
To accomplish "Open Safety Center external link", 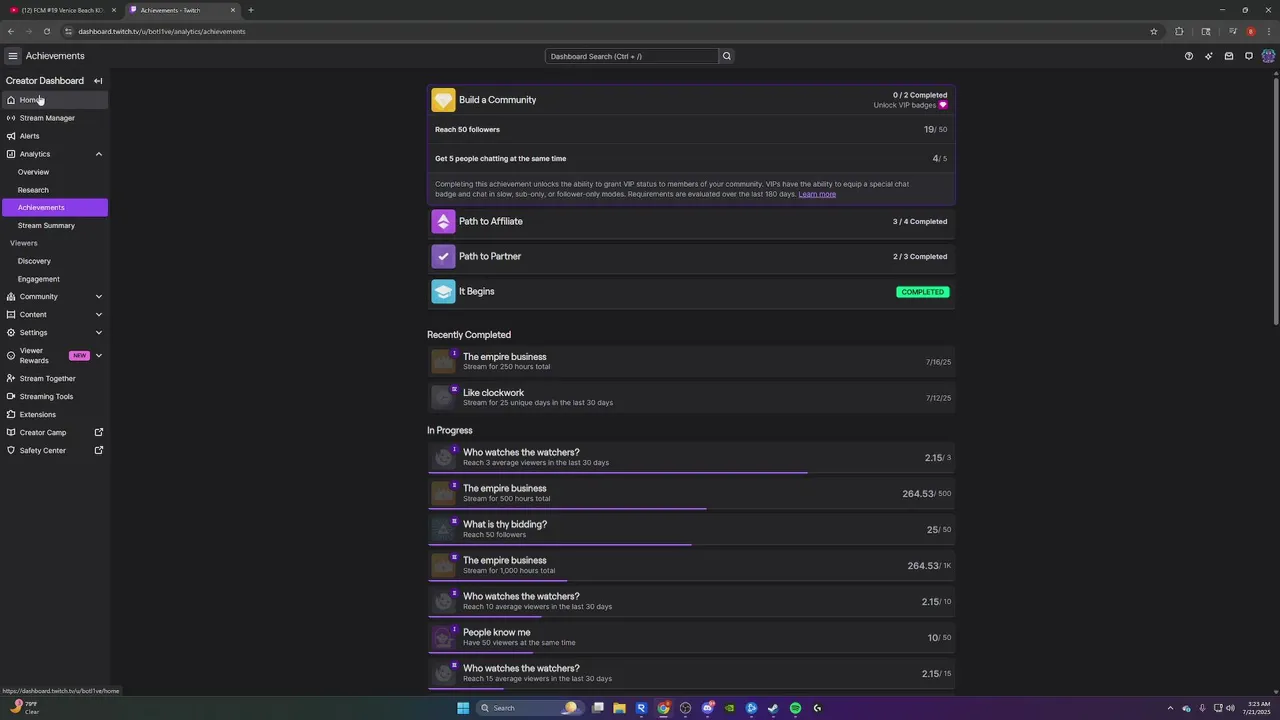I will (x=54, y=451).
